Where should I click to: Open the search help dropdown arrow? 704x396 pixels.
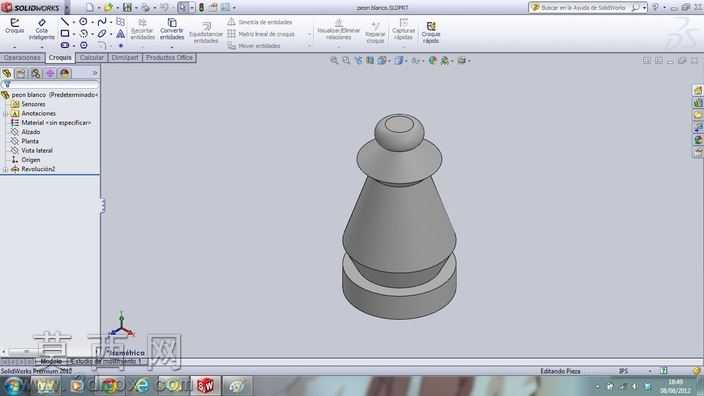[644, 8]
